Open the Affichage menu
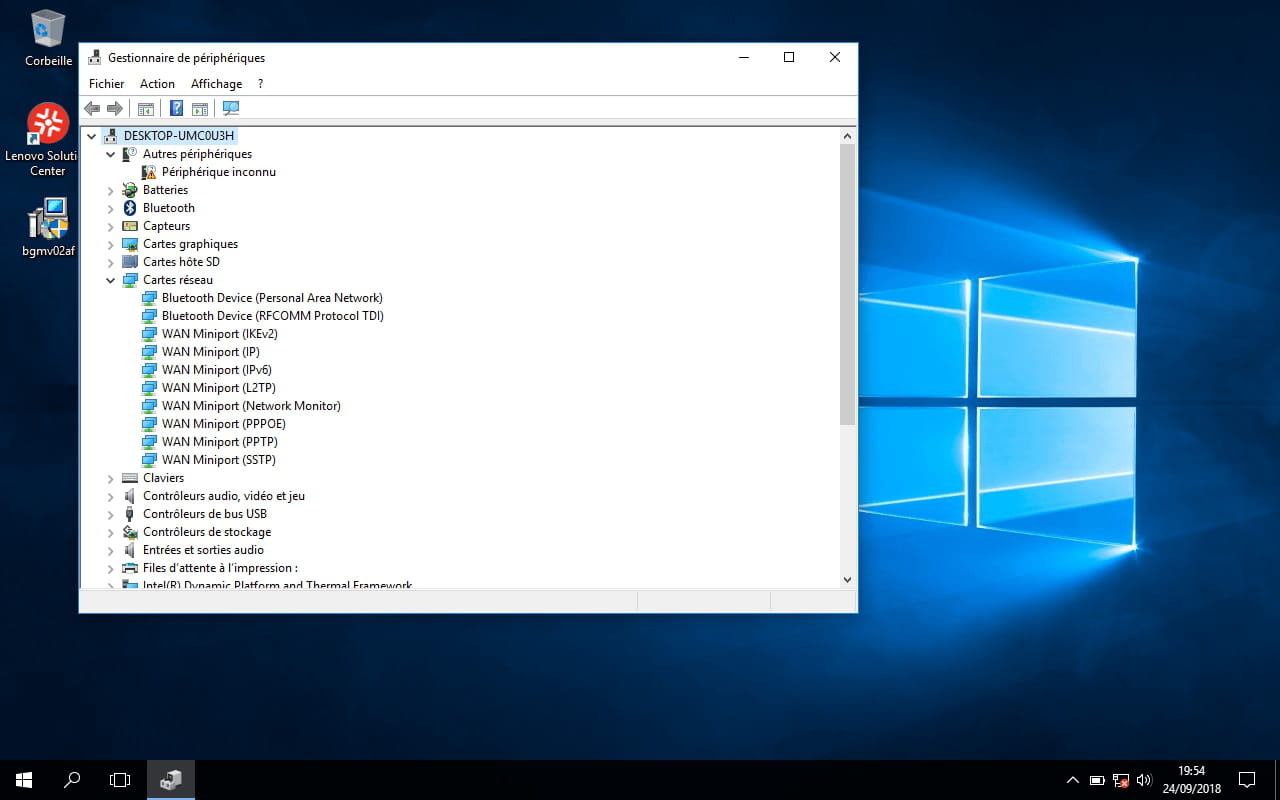 tap(216, 84)
